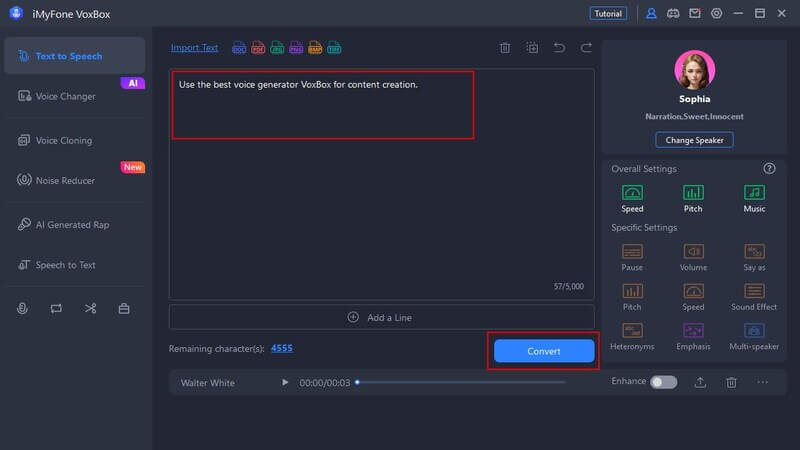Open the mail feedback icon
This screenshot has height=450, width=800.
pyautogui.click(x=694, y=14)
